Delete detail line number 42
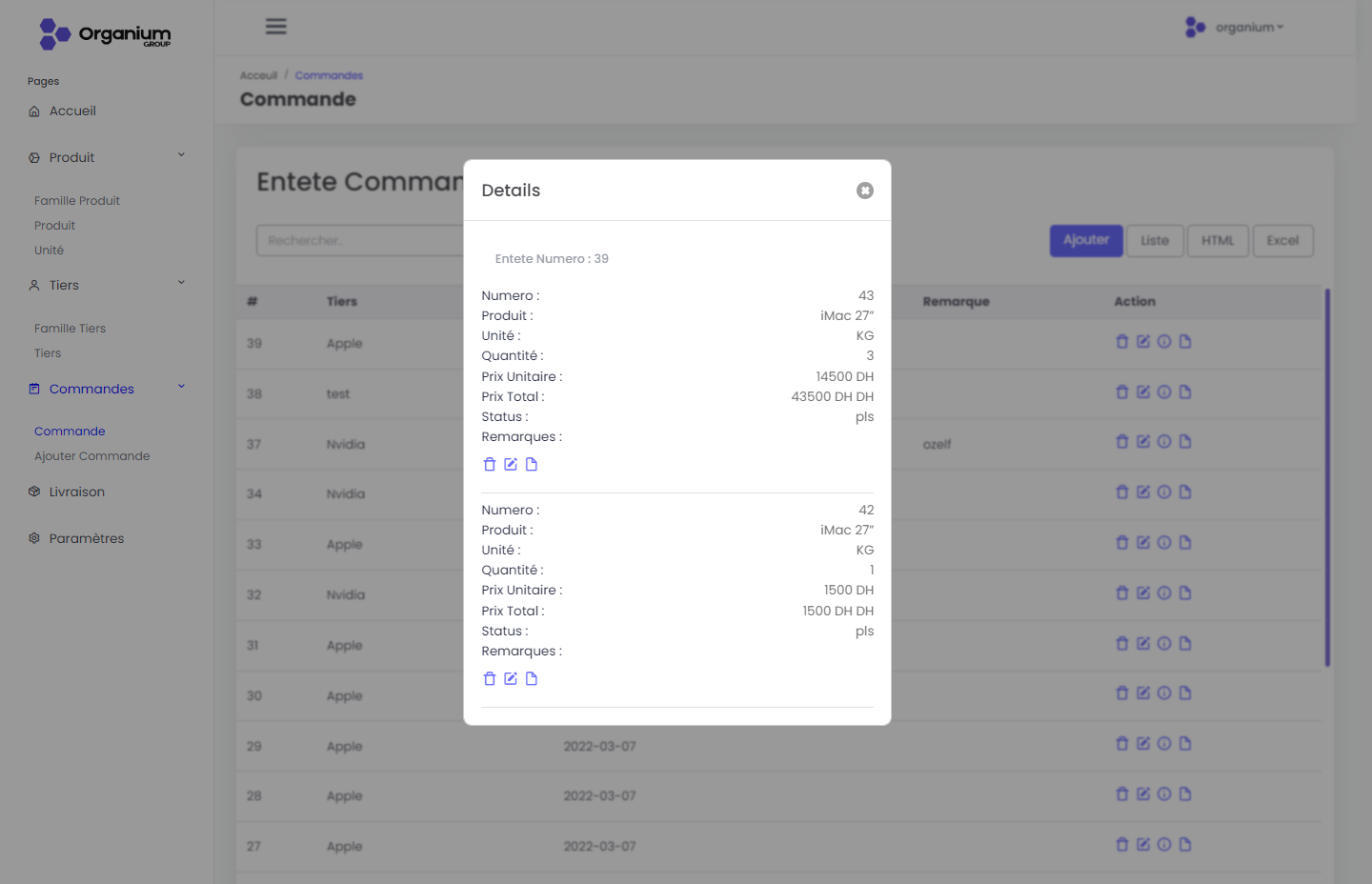Screen dimensions: 1372x884 click(x=490, y=679)
